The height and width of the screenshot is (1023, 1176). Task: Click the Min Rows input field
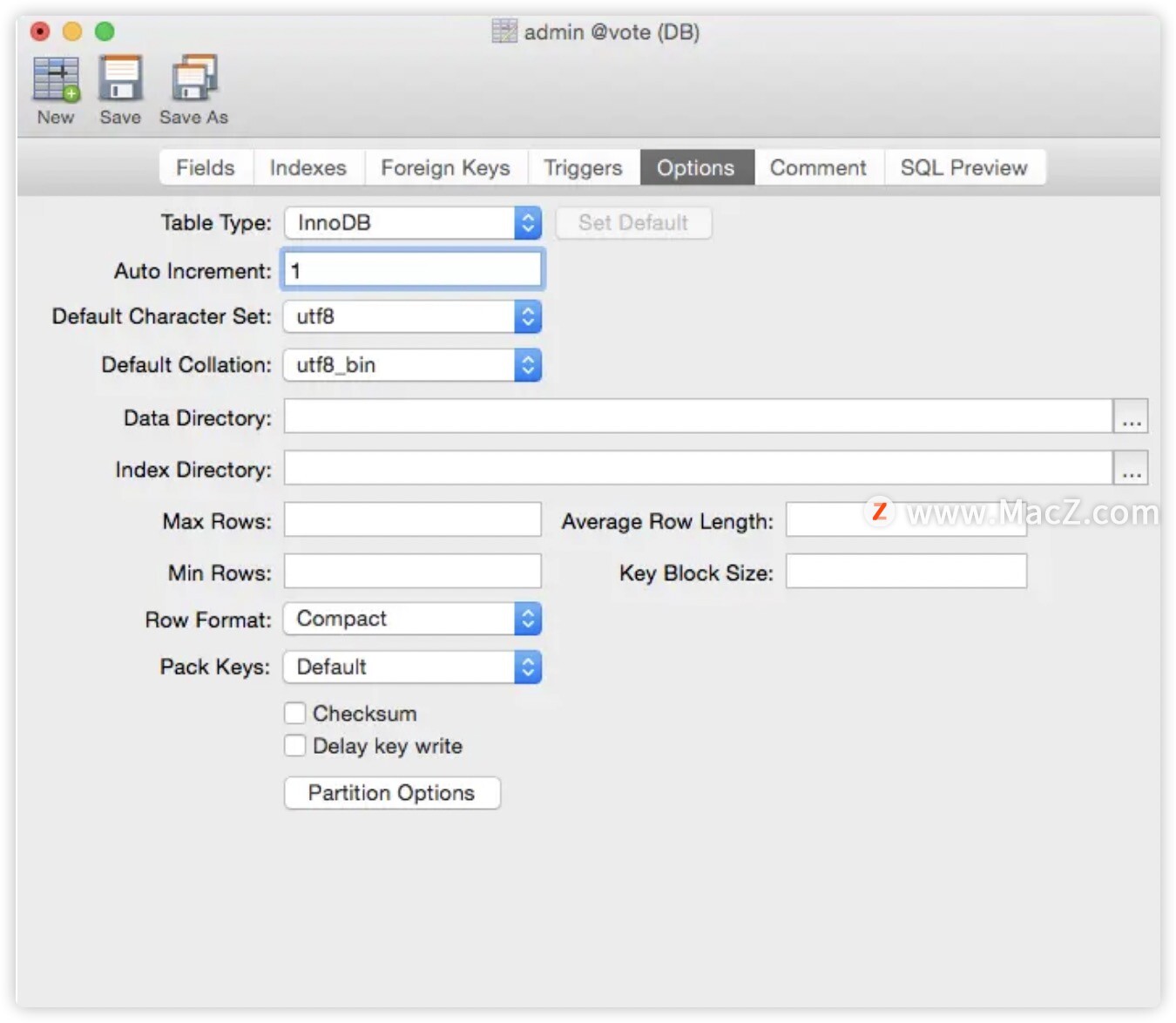coord(413,571)
